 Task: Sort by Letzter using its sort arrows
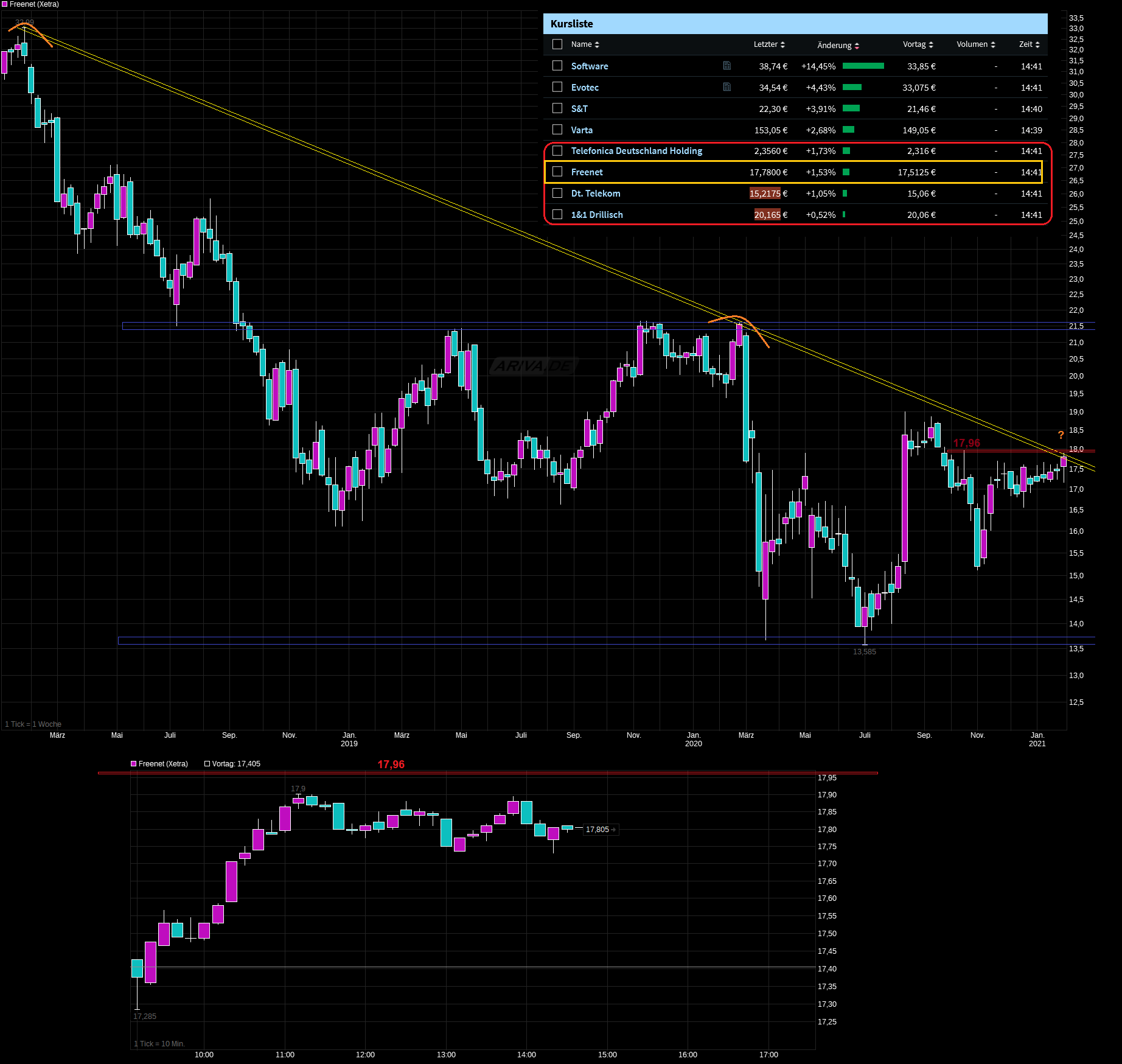(782, 44)
